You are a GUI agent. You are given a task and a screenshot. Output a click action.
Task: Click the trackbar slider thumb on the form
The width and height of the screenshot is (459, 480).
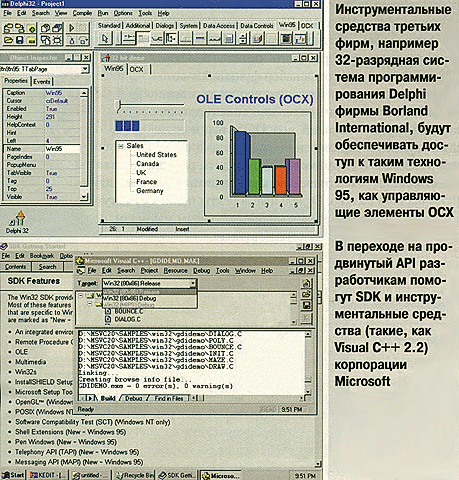118,105
